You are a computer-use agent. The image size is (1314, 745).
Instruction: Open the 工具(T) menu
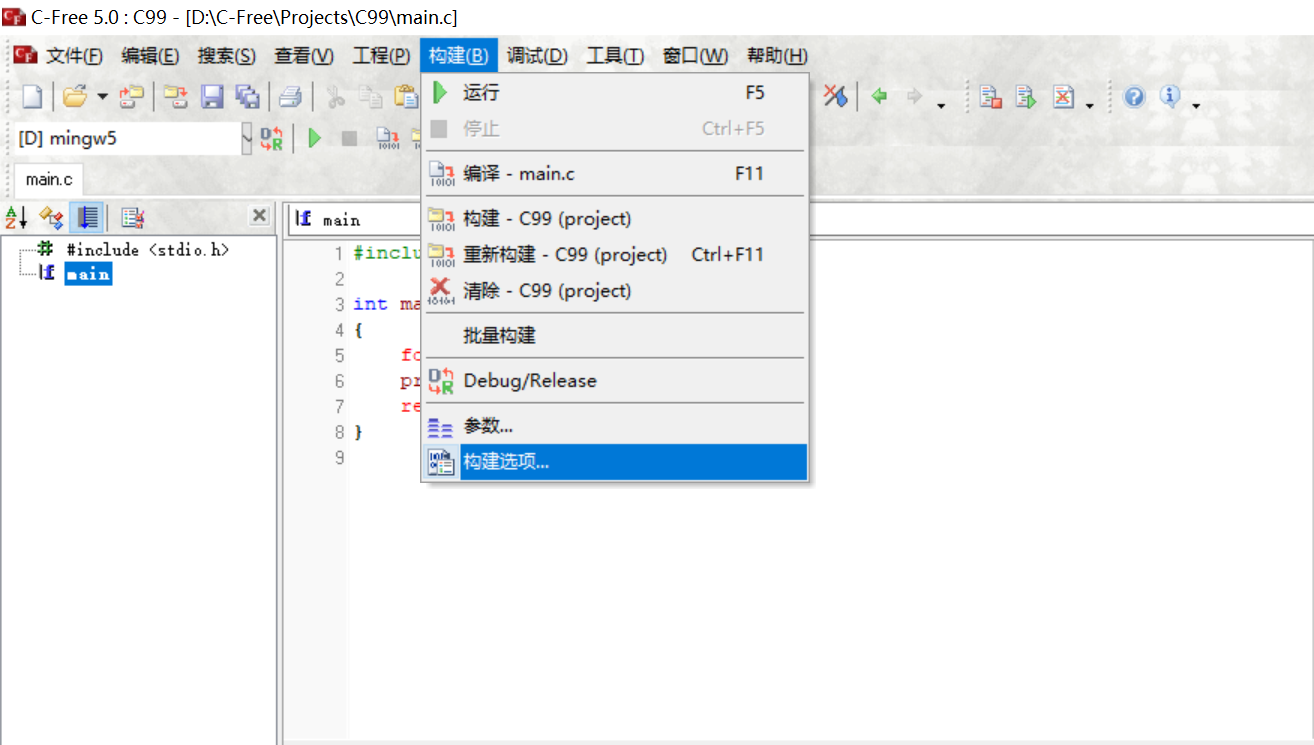click(x=615, y=56)
